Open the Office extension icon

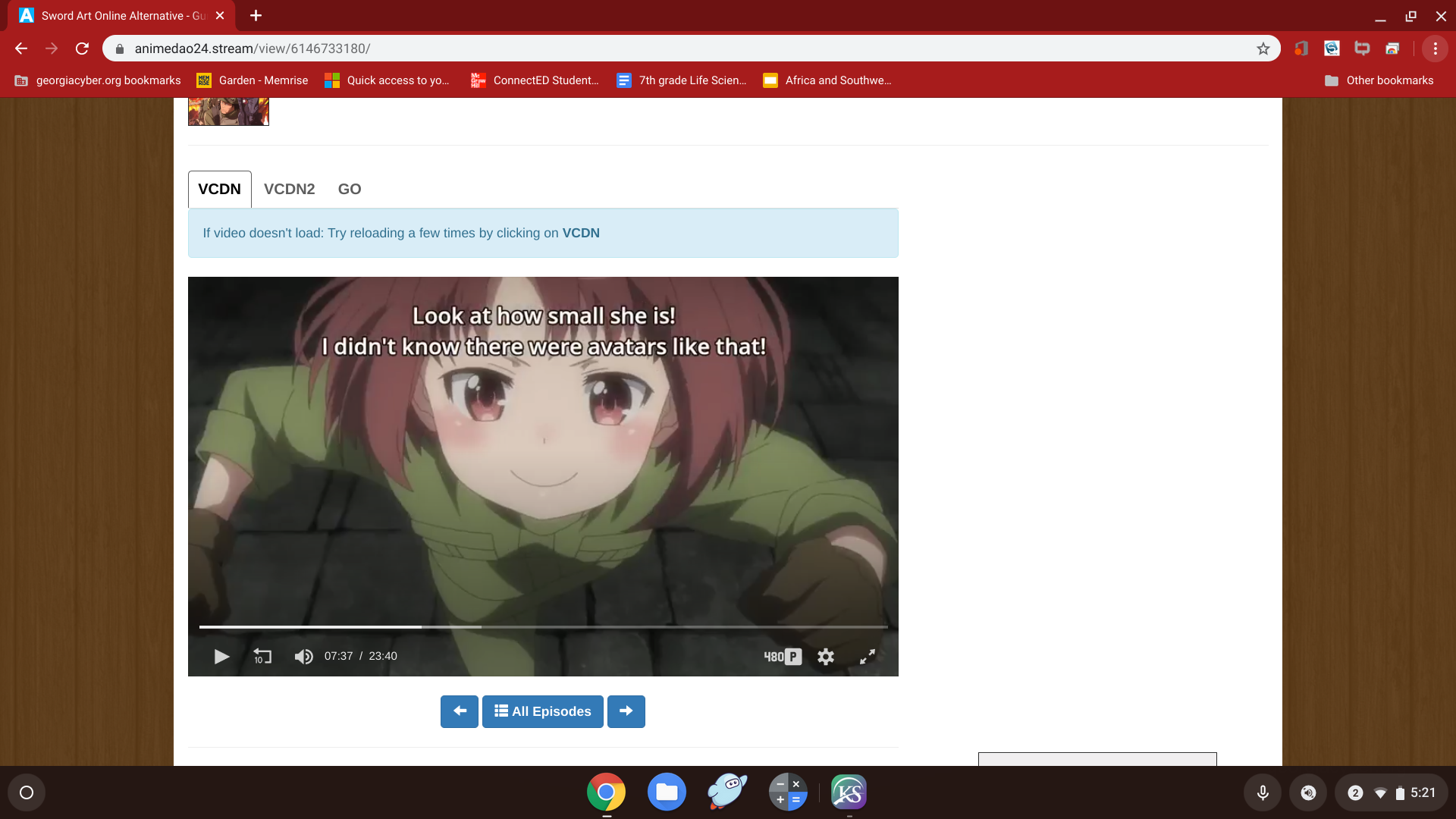[x=1301, y=49]
